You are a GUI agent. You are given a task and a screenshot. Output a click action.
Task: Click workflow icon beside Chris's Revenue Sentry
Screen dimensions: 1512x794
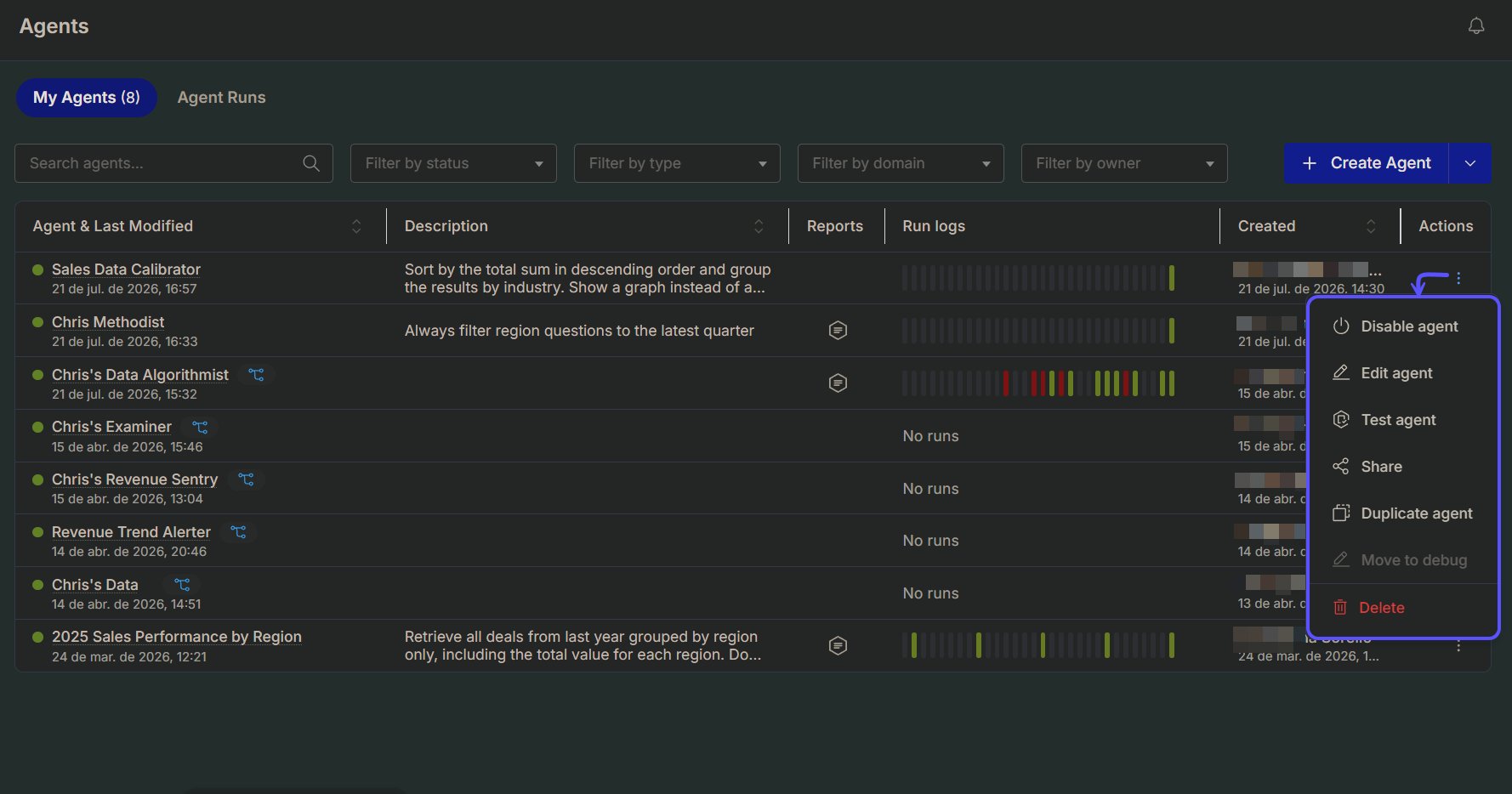[x=246, y=479]
